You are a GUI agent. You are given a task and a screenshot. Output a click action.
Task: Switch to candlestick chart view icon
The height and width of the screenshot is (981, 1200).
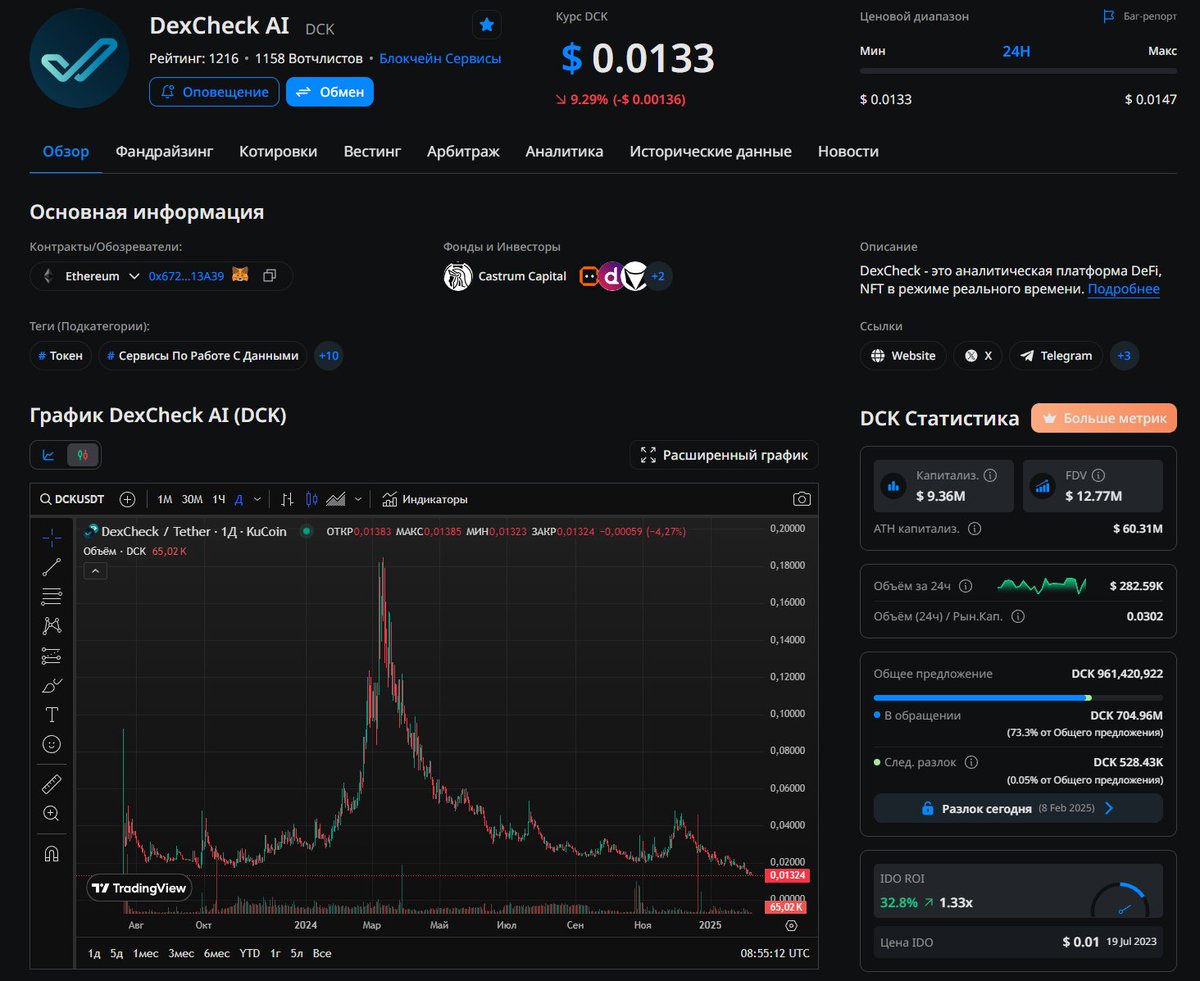(x=83, y=455)
